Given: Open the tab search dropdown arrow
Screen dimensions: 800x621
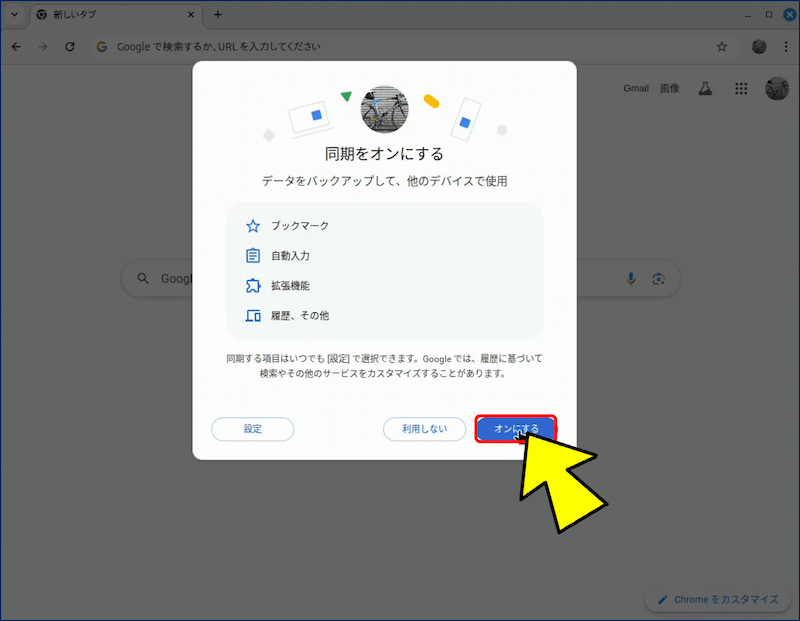Looking at the screenshot, I should coord(13,15).
